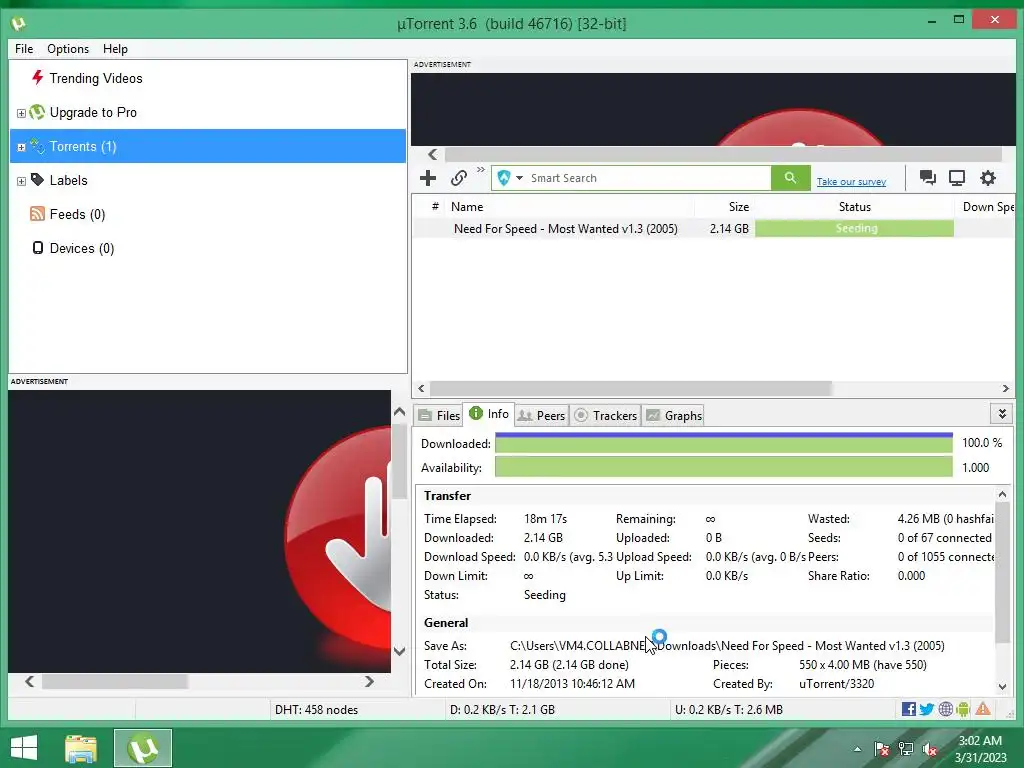Click left ad panel scroll right arrow
The height and width of the screenshot is (768, 1024).
click(369, 681)
